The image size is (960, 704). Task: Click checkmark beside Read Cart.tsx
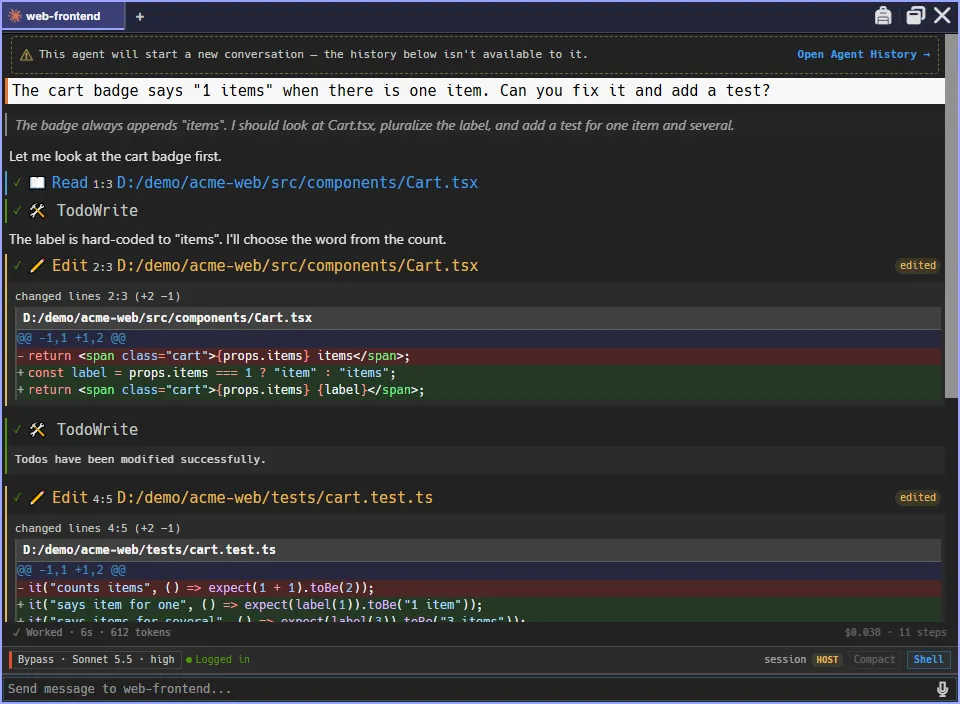18,182
